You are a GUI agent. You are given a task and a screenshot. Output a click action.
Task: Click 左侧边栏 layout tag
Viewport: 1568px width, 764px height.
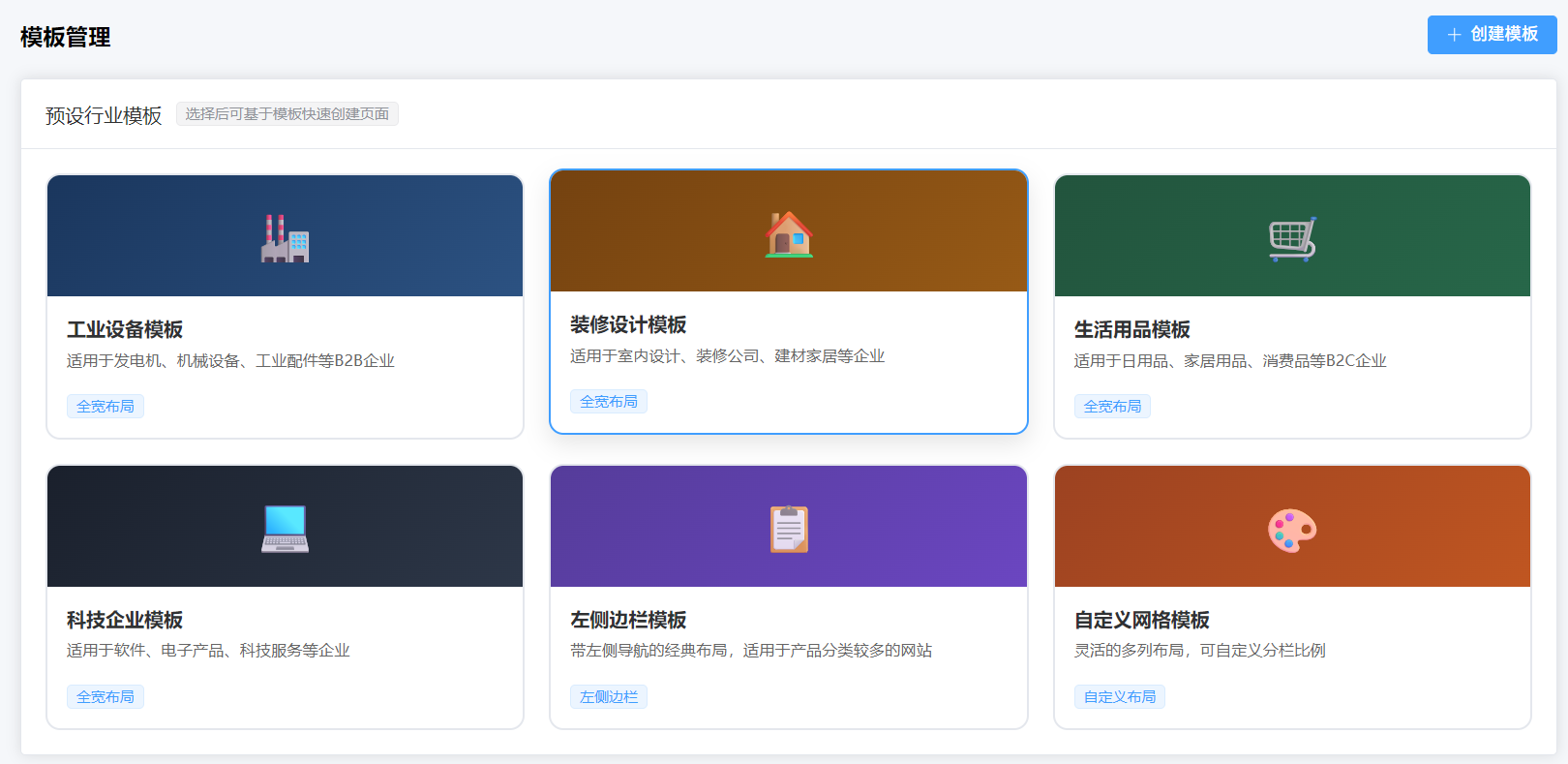pos(609,697)
